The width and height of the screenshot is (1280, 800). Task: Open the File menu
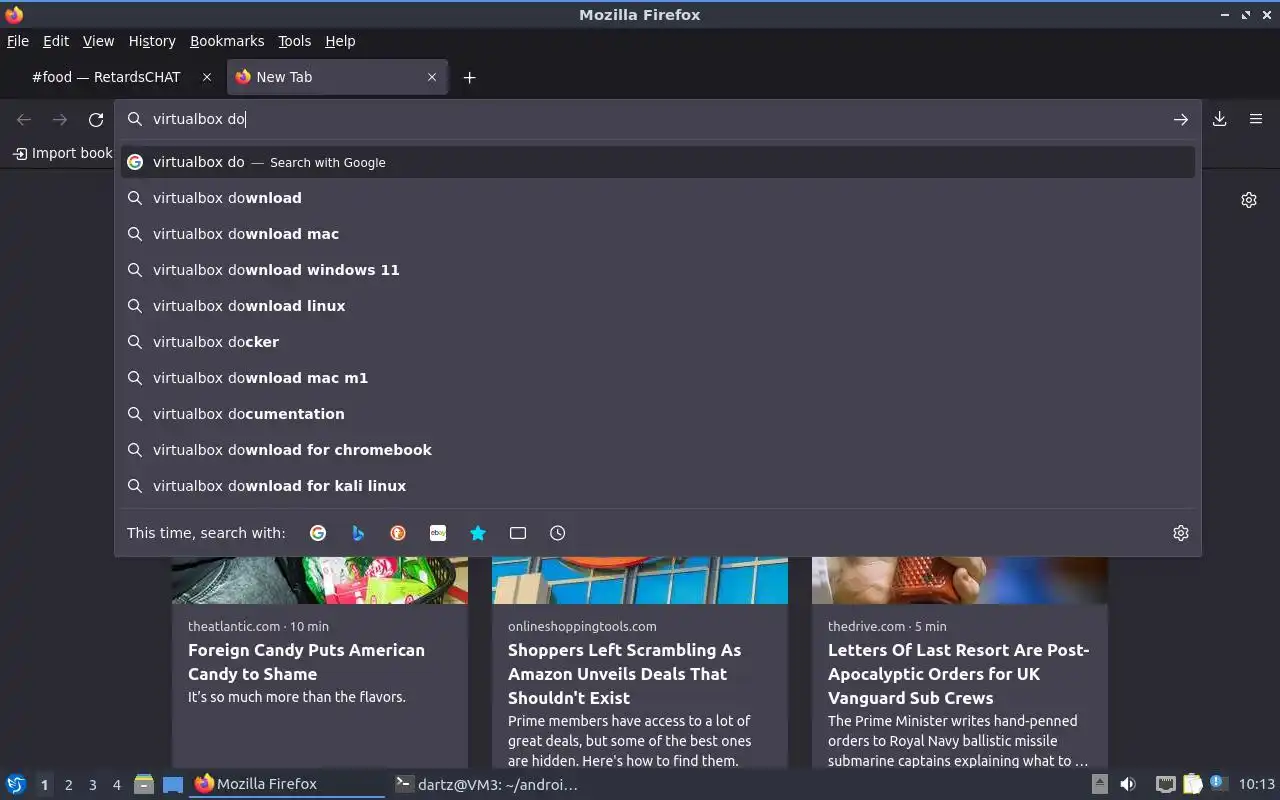18,41
